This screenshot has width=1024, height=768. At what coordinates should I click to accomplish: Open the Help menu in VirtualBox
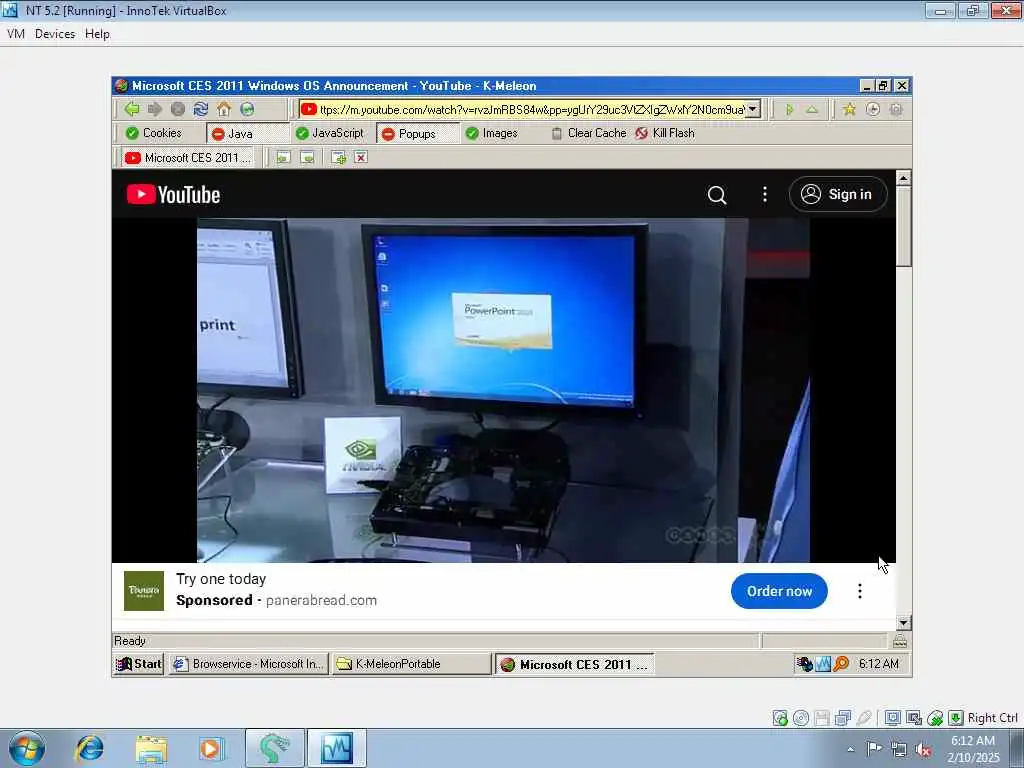click(x=97, y=34)
